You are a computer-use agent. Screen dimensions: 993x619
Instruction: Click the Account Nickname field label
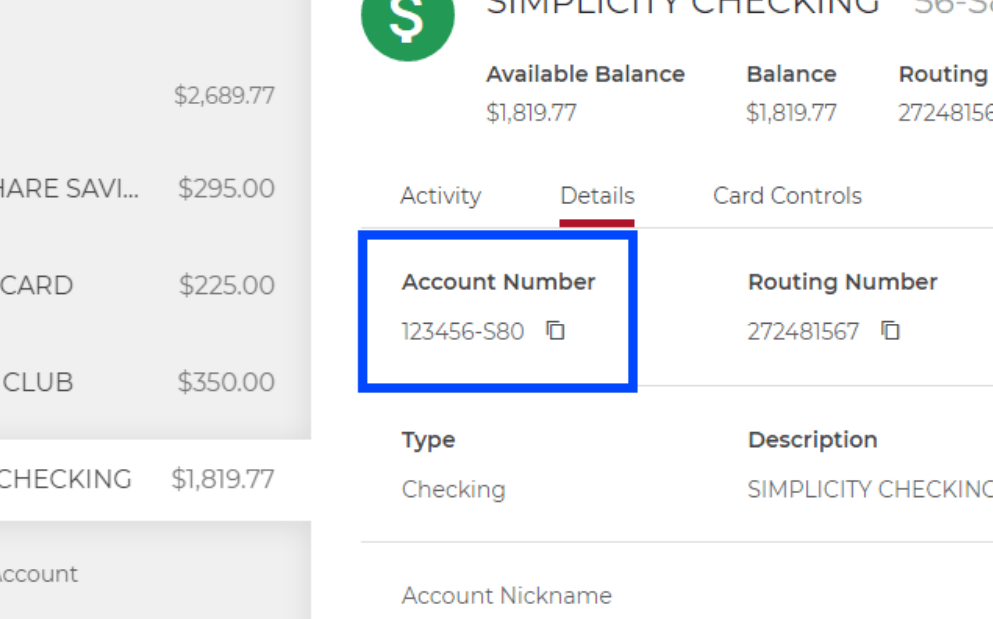coord(506,596)
